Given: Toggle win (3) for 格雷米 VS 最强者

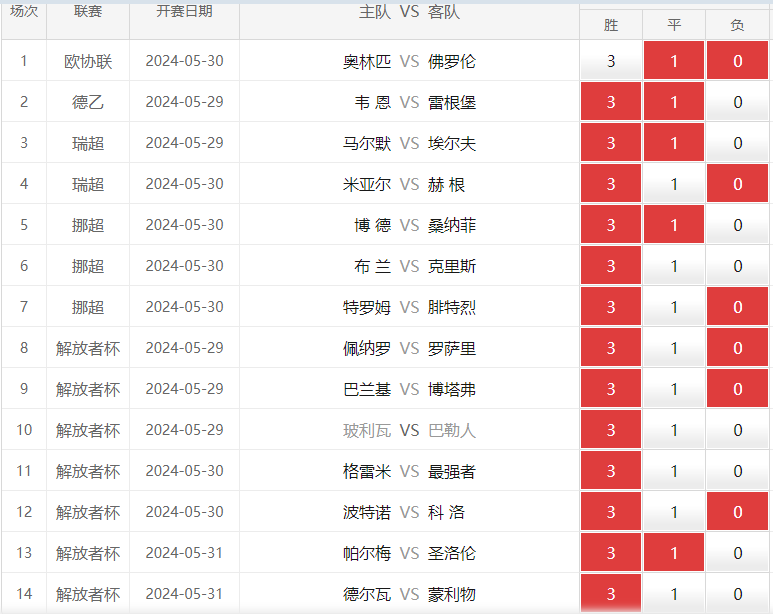Looking at the screenshot, I should click(611, 470).
